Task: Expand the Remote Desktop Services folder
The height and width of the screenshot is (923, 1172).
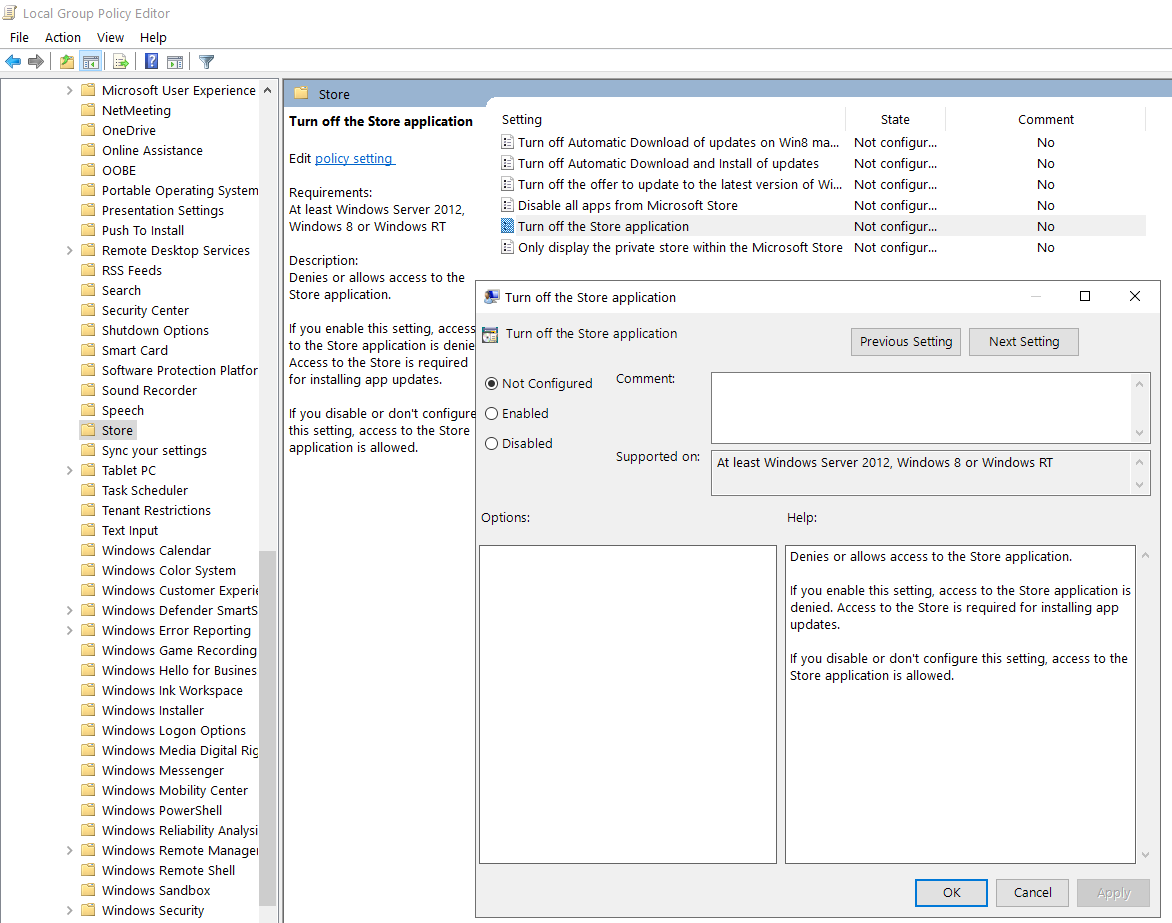Action: tap(69, 250)
